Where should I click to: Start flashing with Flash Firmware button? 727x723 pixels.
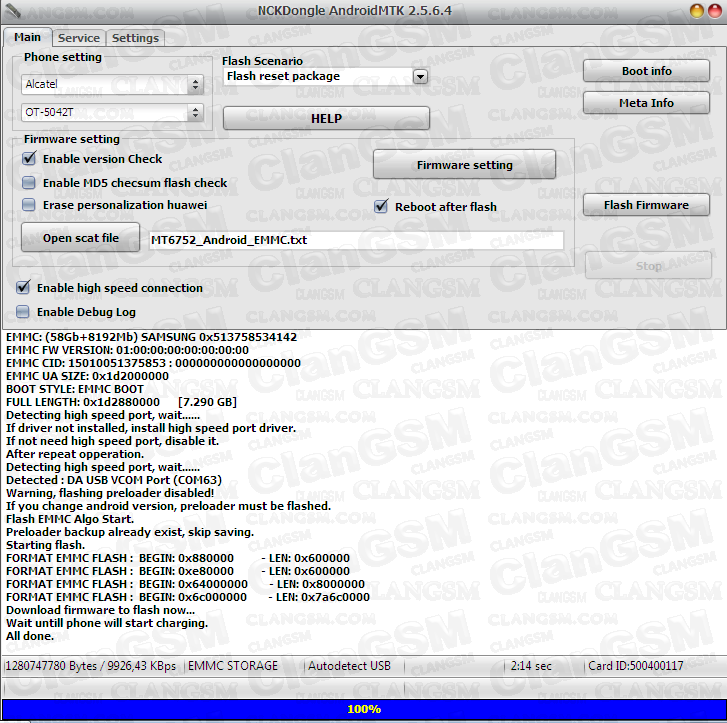click(646, 205)
